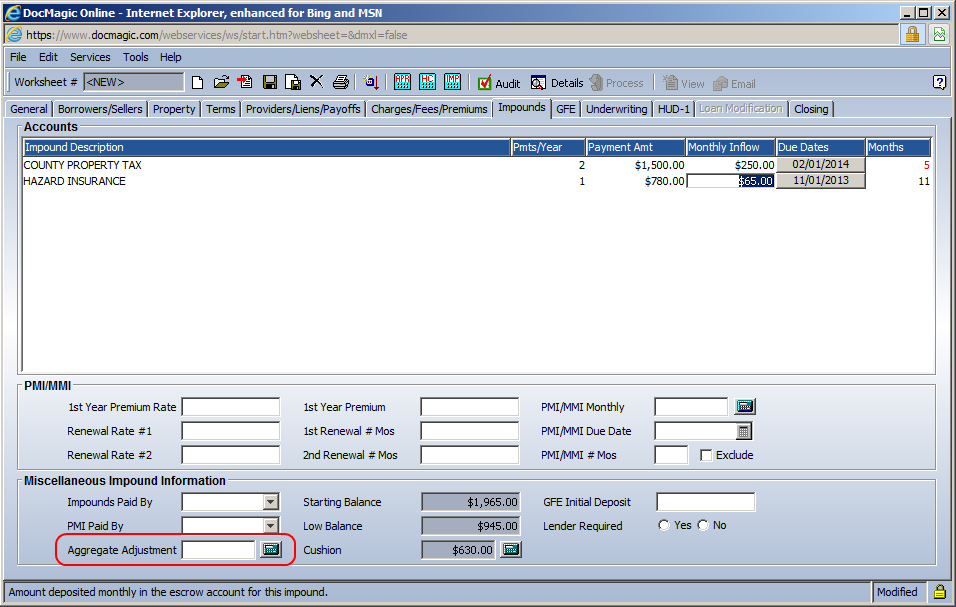Open the Edit menu
The height and width of the screenshot is (607, 956).
tap(48, 57)
